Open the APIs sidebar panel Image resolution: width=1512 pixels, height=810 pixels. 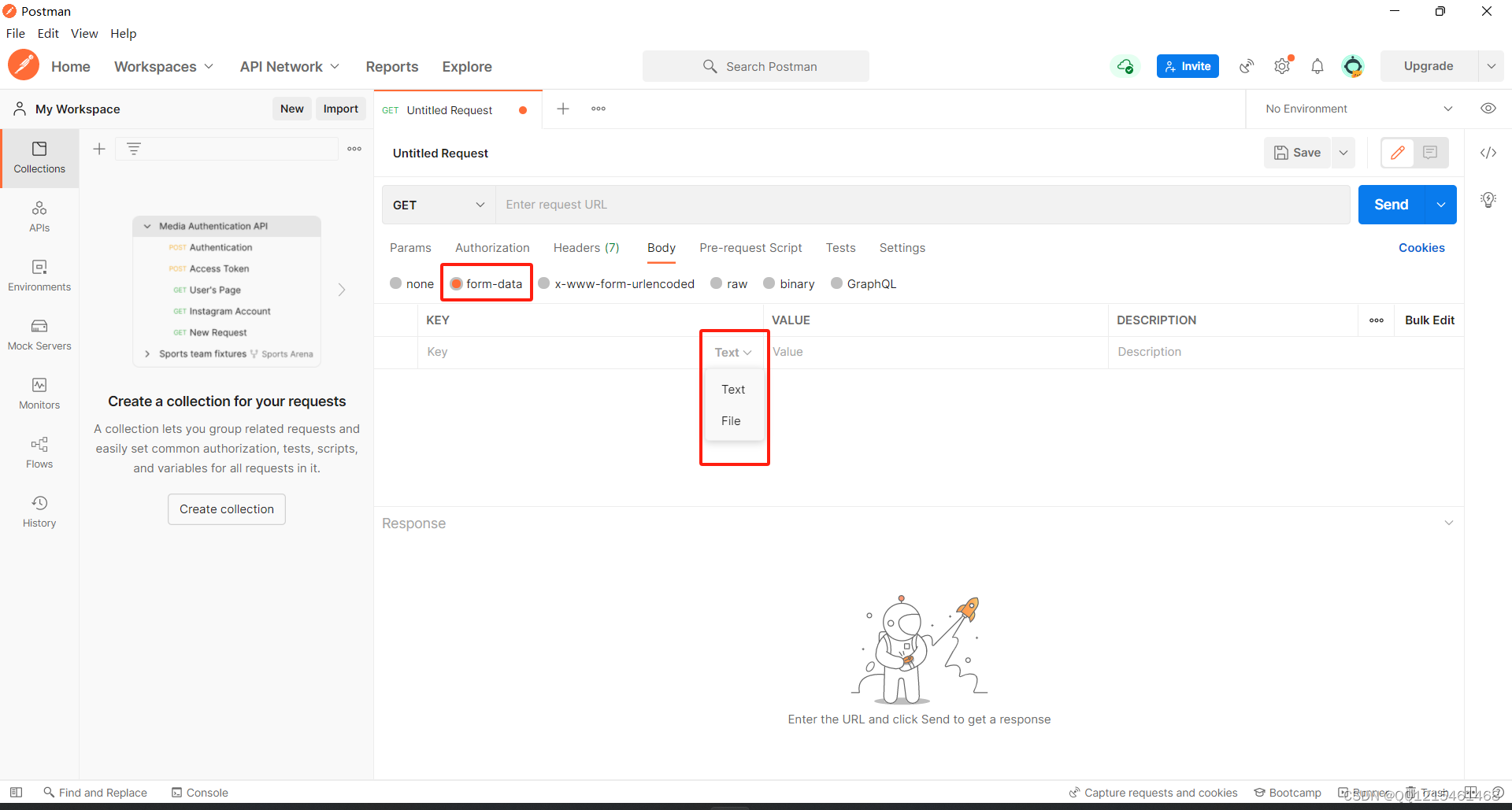[x=39, y=217]
